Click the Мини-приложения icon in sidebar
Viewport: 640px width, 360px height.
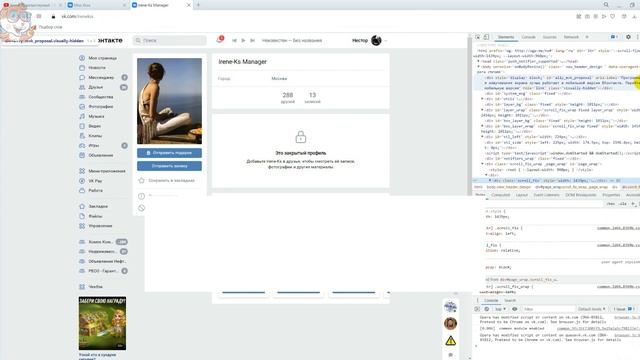point(82,171)
